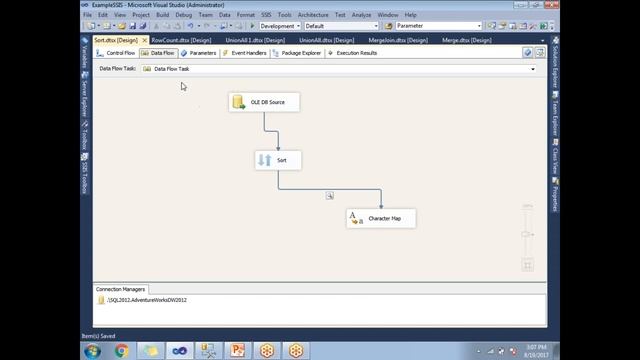This screenshot has width=640, height=360.
Task: Click the Redo arrow icon
Action: tap(207, 26)
